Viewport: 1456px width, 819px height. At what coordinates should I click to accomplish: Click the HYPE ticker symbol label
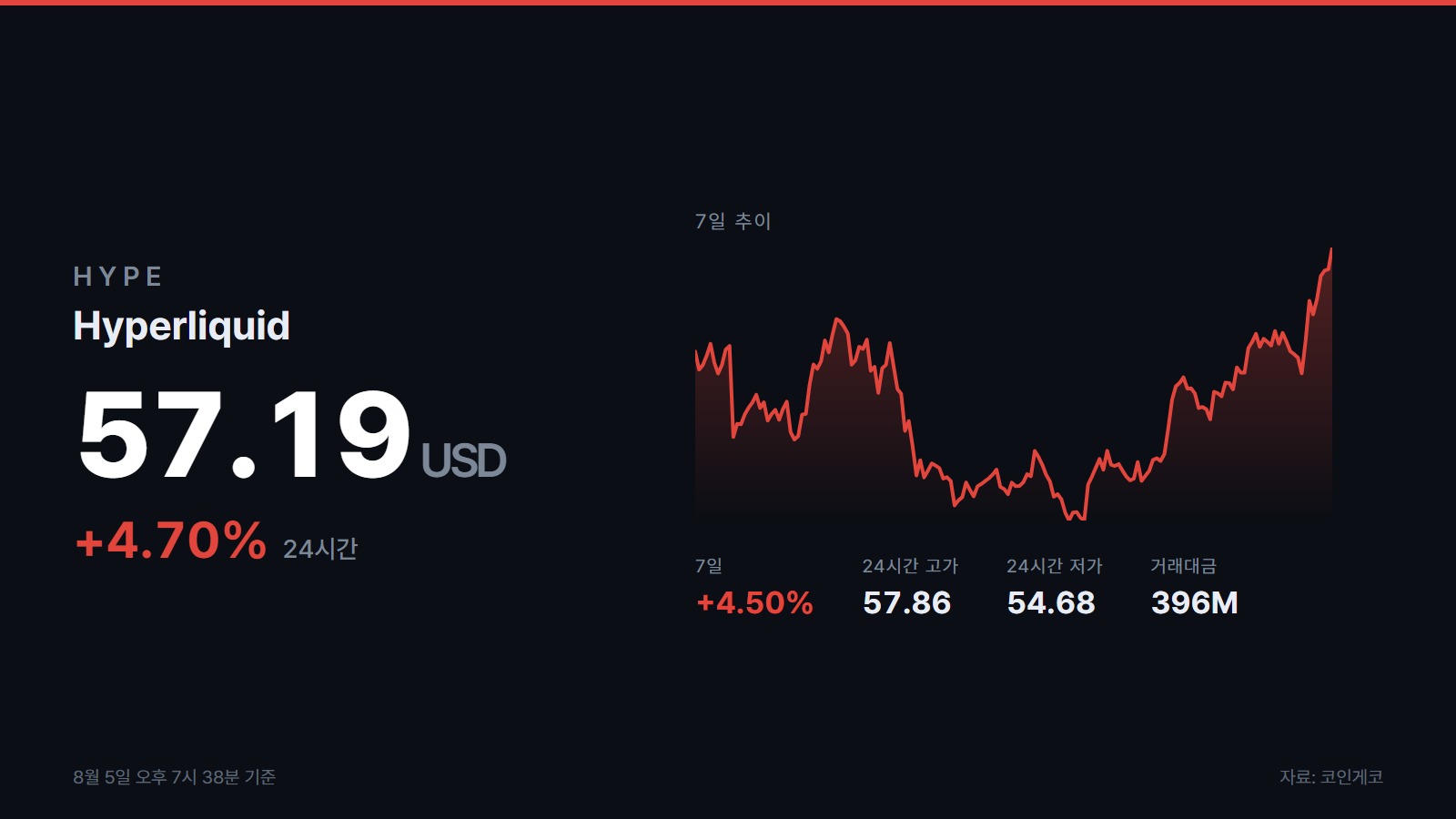pos(117,277)
